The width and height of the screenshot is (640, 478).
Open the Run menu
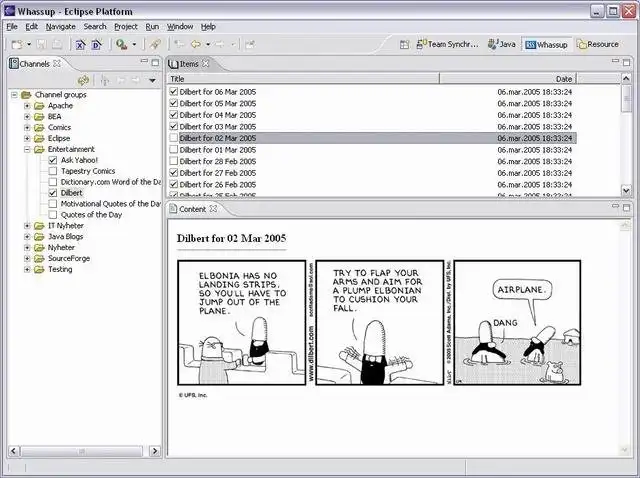[152, 27]
